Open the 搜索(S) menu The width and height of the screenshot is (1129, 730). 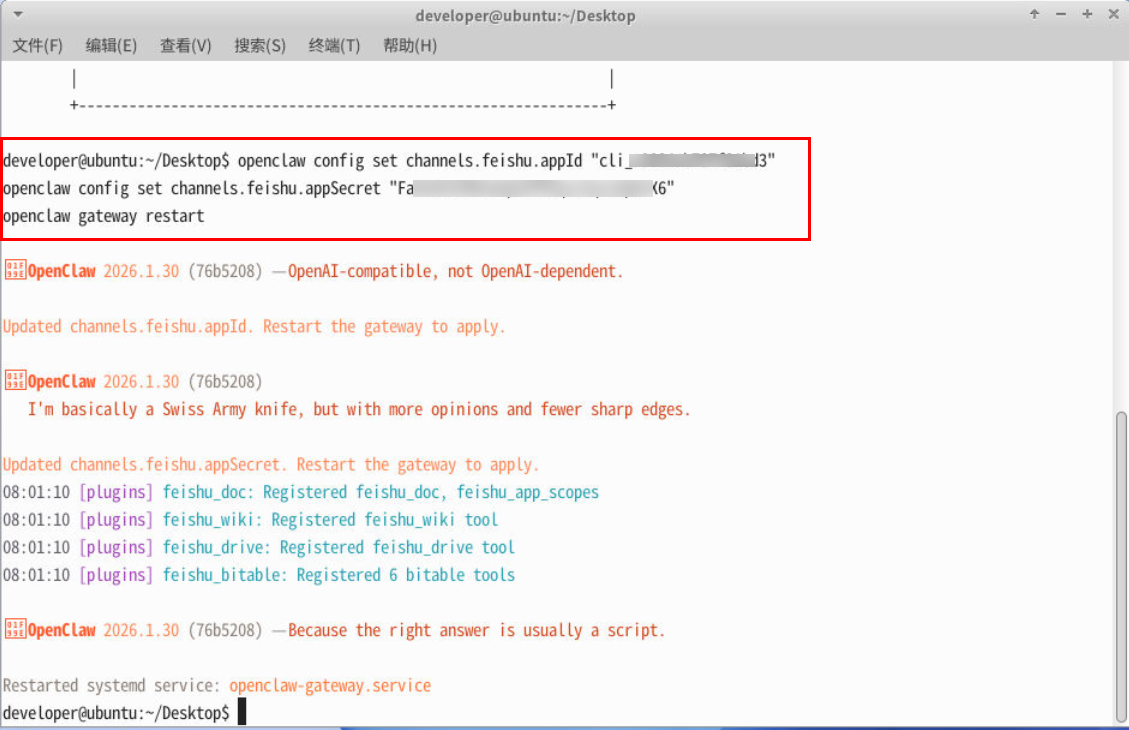click(x=260, y=45)
